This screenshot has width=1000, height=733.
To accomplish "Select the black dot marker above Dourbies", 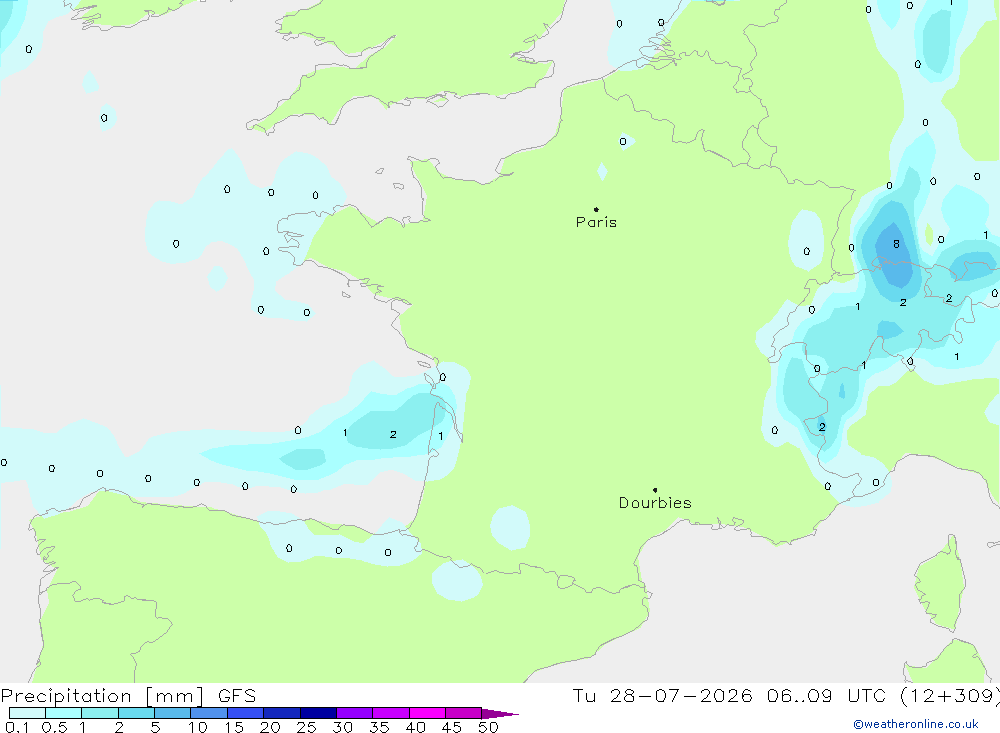I will [655, 490].
